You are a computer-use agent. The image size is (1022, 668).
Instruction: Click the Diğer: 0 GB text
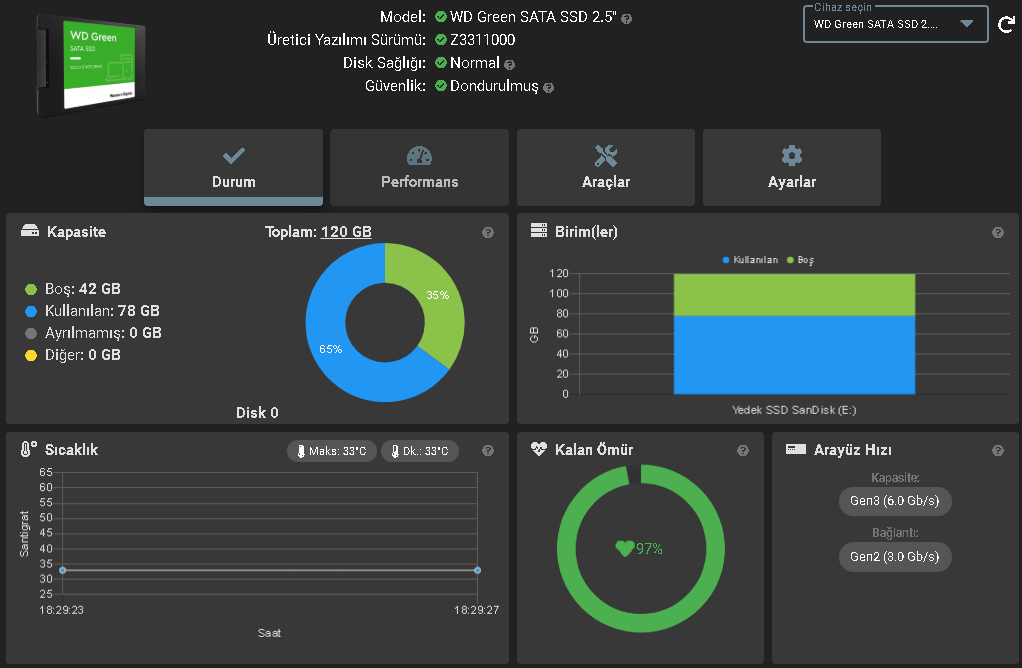point(83,355)
